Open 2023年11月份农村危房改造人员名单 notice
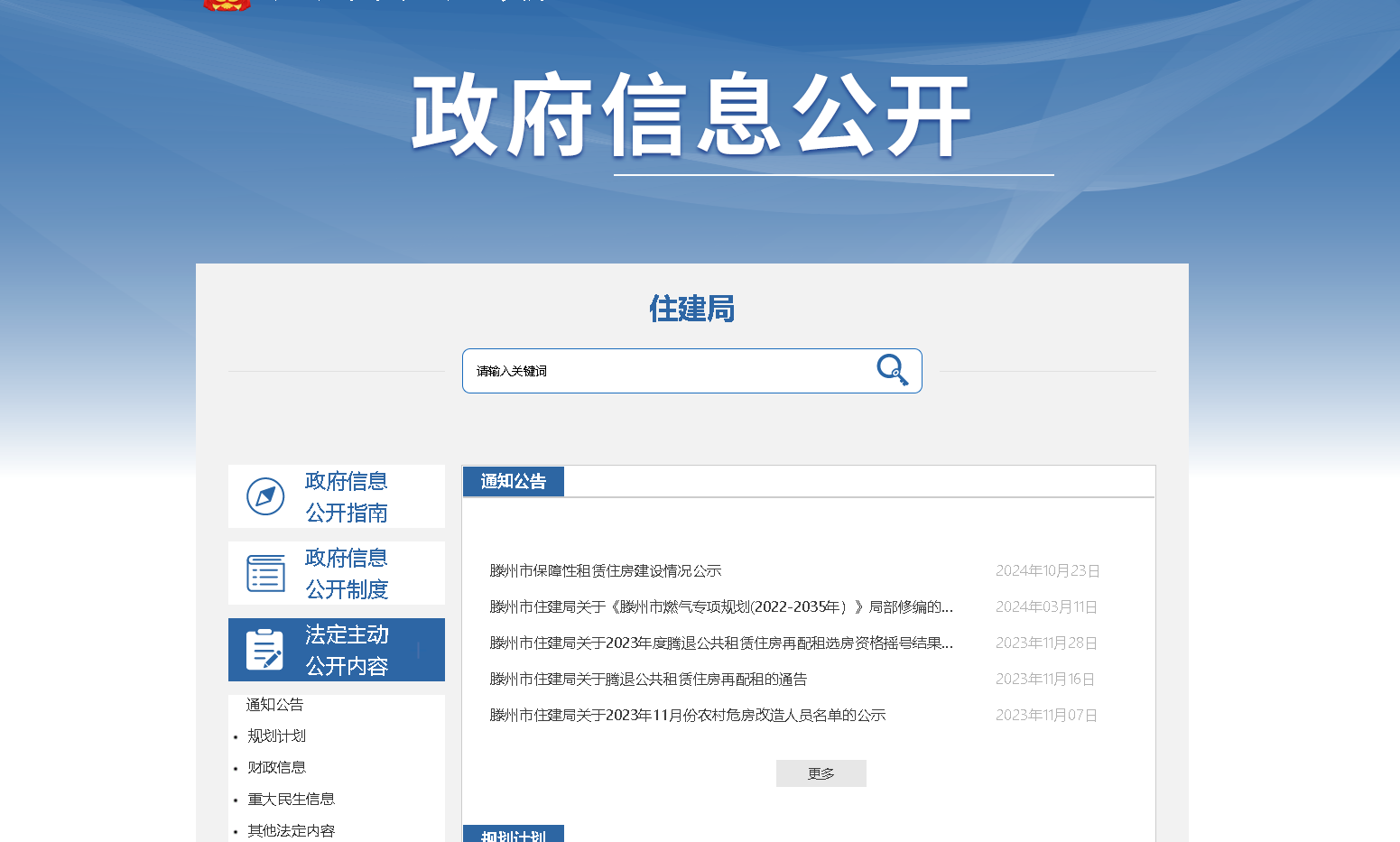Viewport: 1400px width, 842px height. coord(687,716)
